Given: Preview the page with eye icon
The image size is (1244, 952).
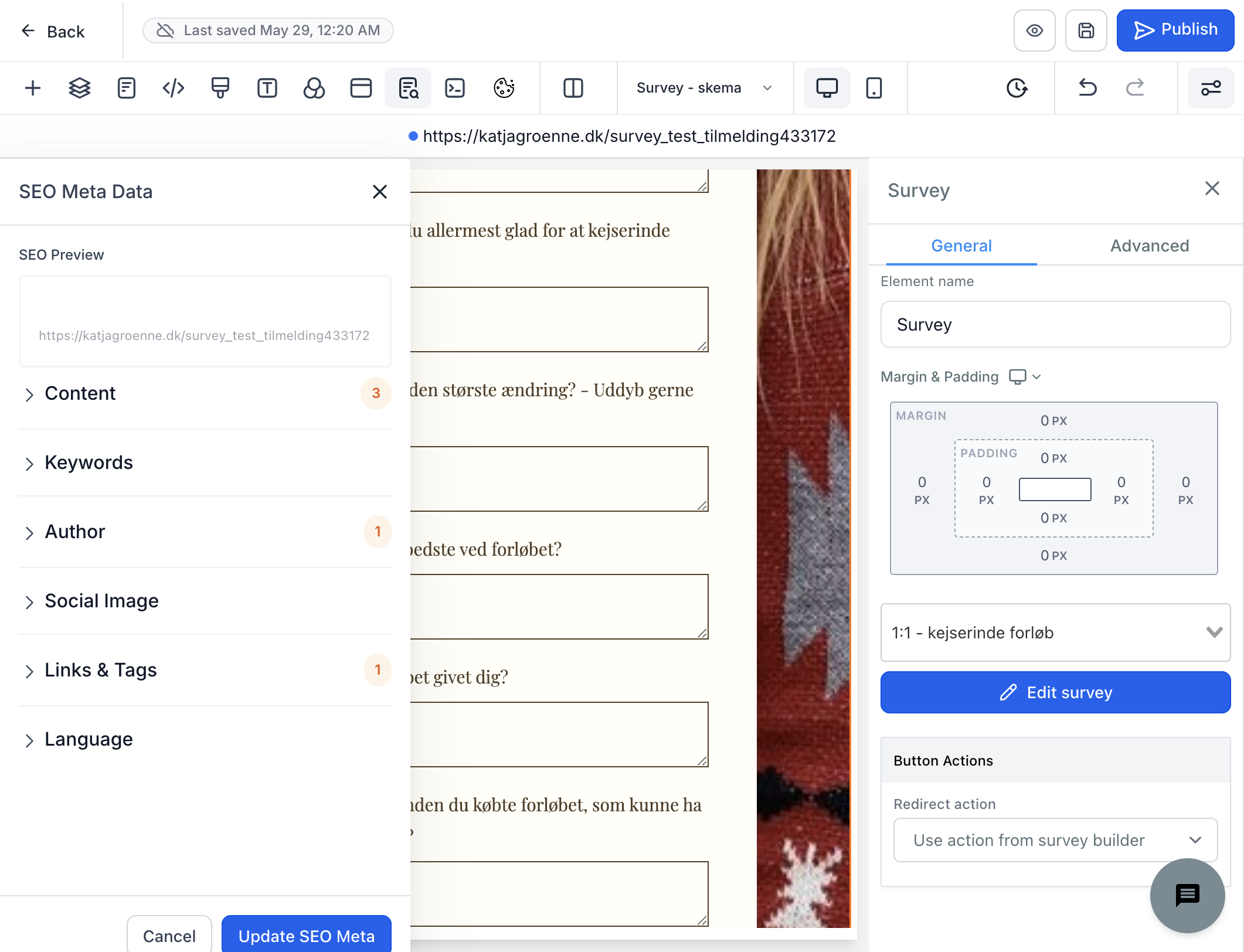Looking at the screenshot, I should tap(1035, 30).
